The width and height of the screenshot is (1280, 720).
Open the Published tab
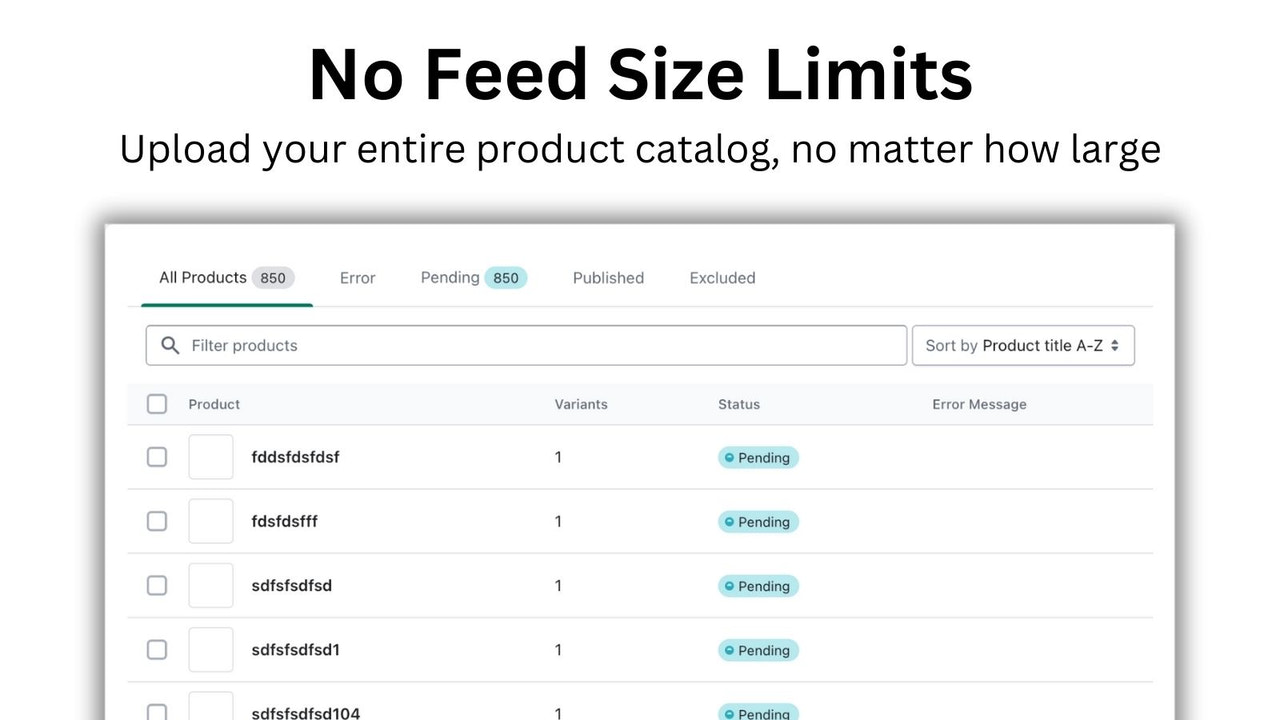tap(608, 277)
